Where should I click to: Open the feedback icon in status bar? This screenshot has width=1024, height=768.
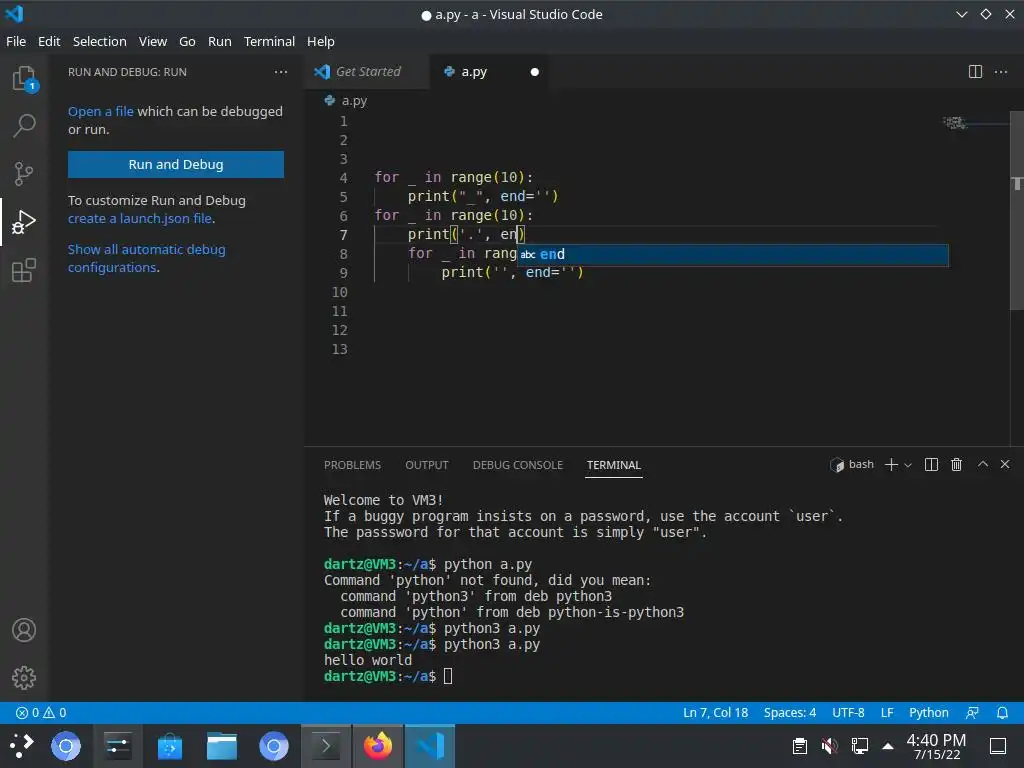tap(972, 712)
